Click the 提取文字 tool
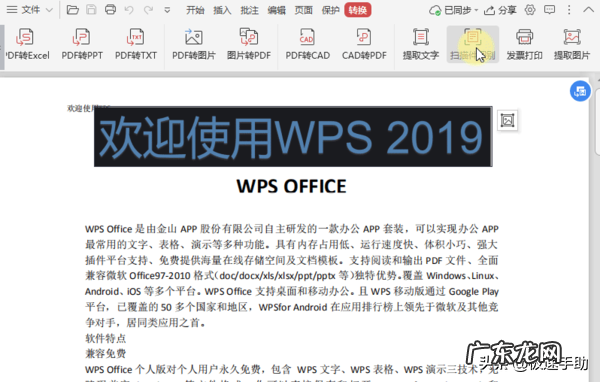The height and width of the screenshot is (382, 600). [421, 44]
